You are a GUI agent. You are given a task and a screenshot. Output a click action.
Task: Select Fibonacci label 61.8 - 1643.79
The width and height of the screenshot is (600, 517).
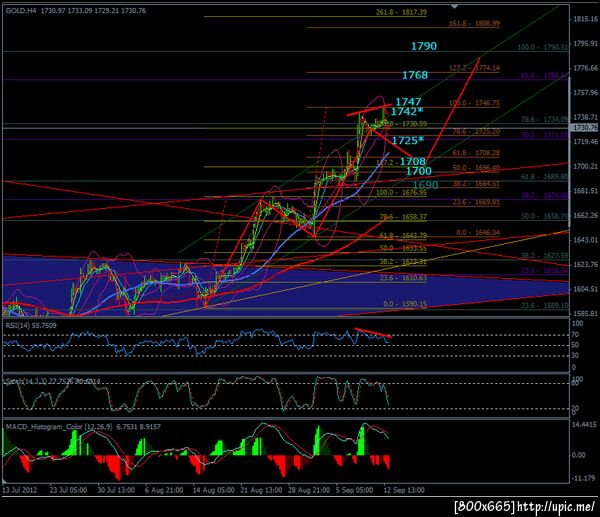pos(403,235)
